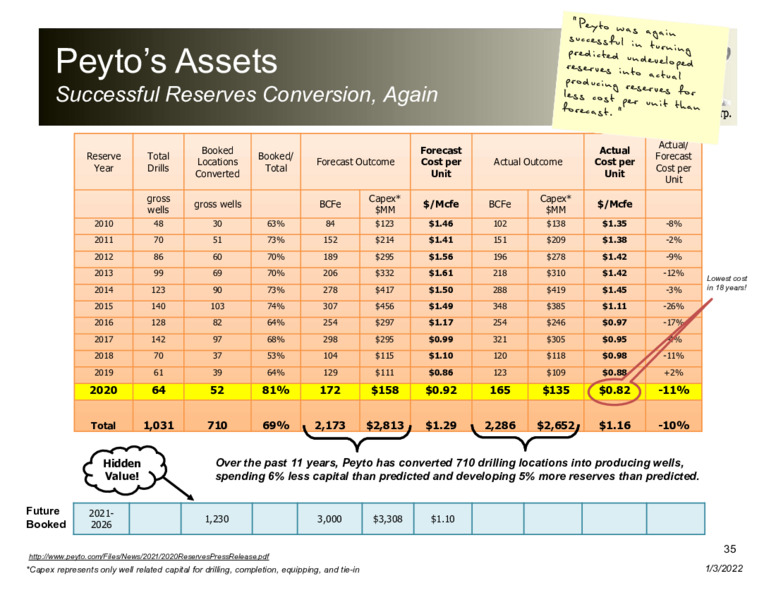Click forecast capex "$295" in 2012 row
This screenshot has height=600, width=776.
385,257
